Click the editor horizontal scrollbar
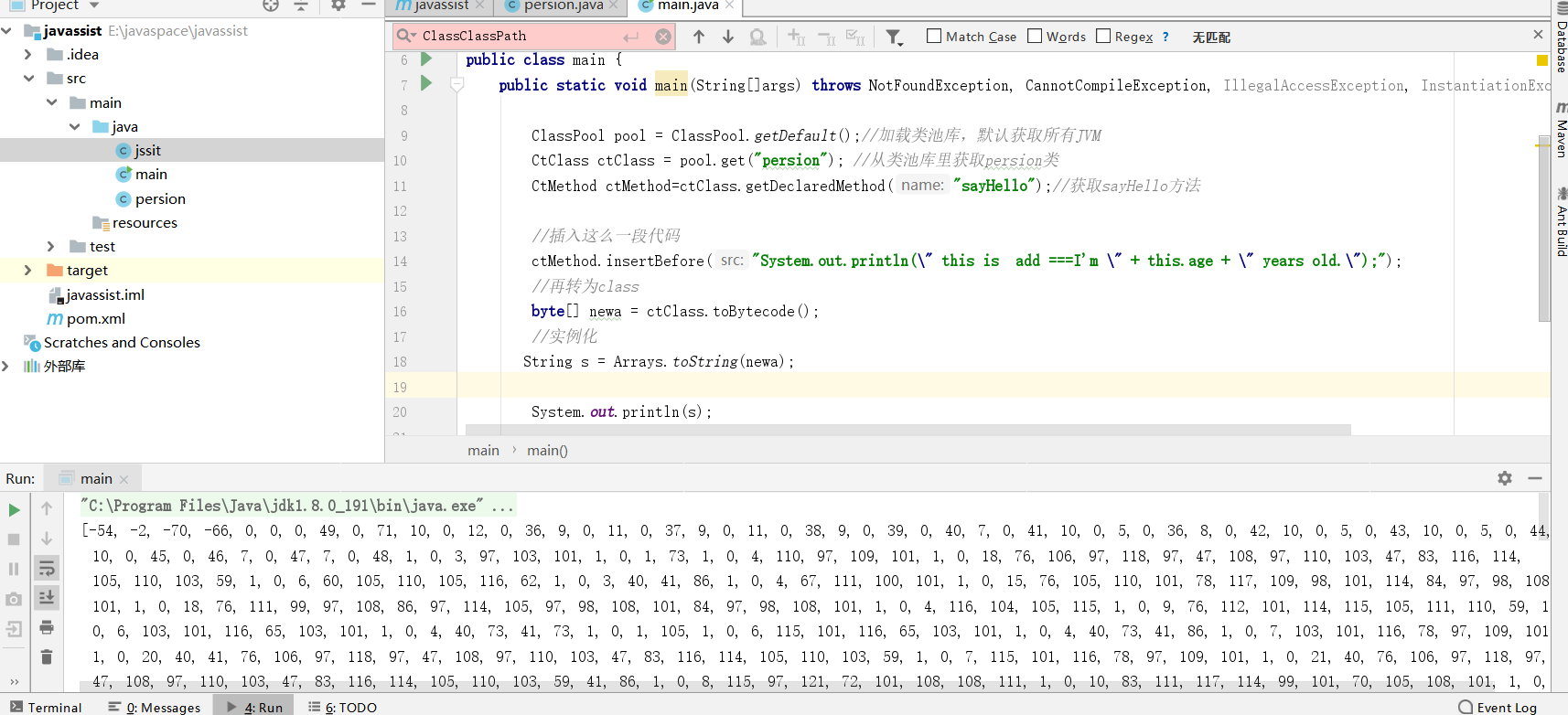The height and width of the screenshot is (715, 1568). pyautogui.click(x=908, y=429)
